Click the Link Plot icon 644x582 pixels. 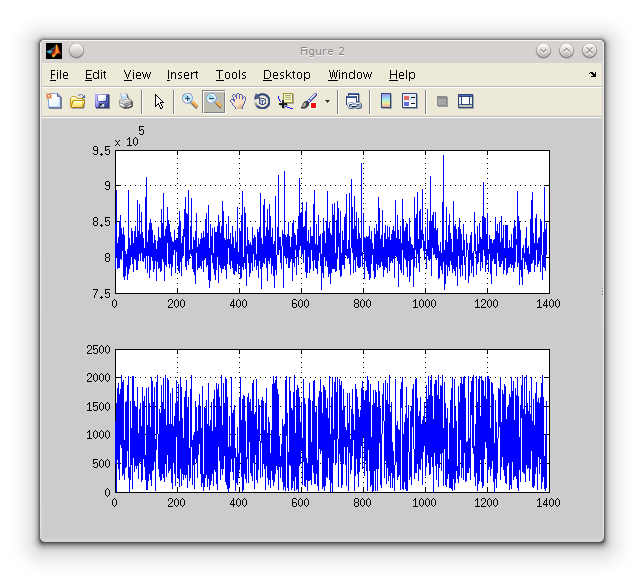click(354, 101)
